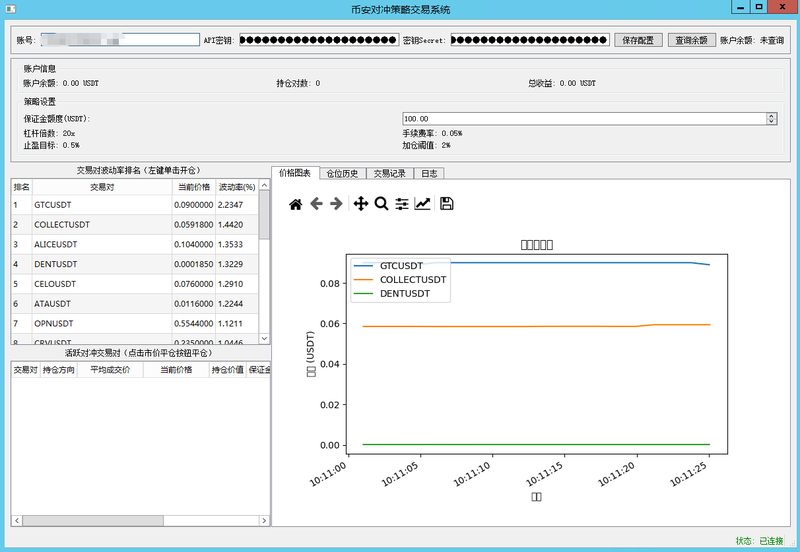Go forward to next chart view
This screenshot has height=552, width=800.
[x=336, y=204]
